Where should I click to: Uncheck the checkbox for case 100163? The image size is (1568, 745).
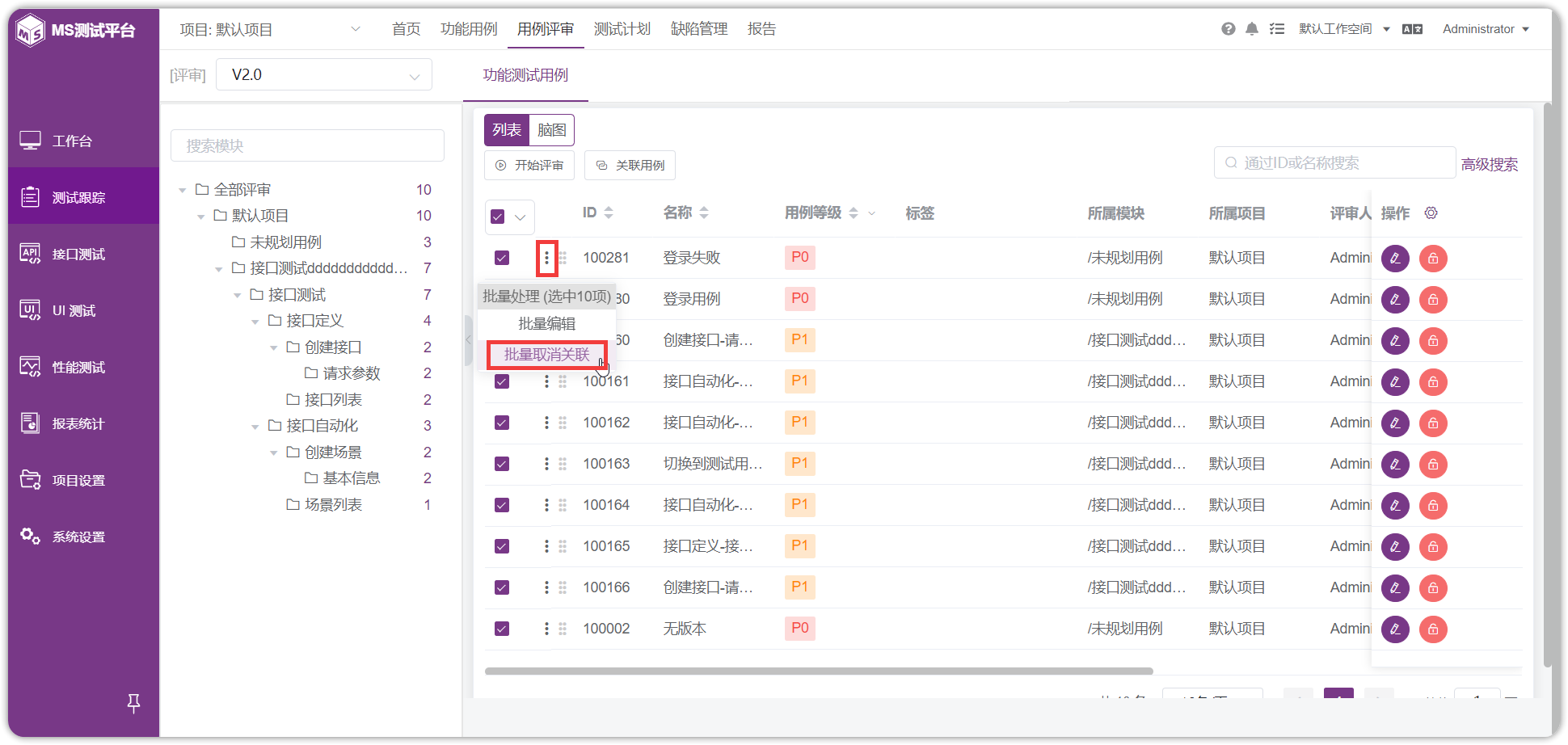(x=502, y=464)
